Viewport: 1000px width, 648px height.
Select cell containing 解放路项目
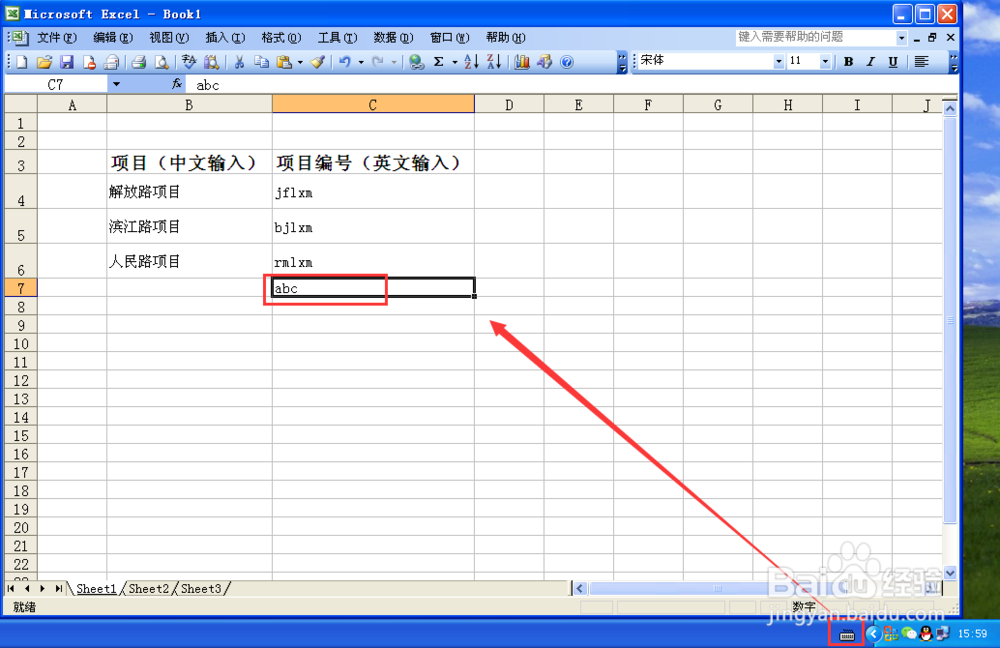point(189,191)
